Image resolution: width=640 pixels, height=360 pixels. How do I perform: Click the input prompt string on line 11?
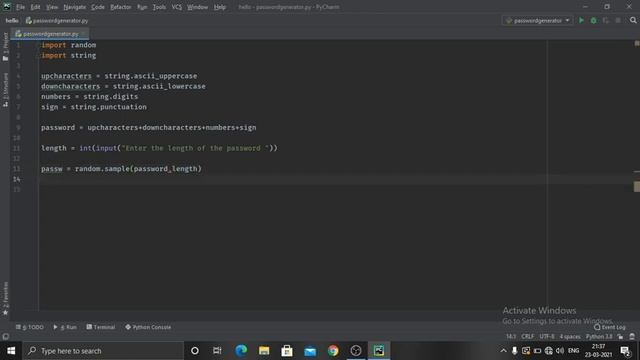point(195,148)
